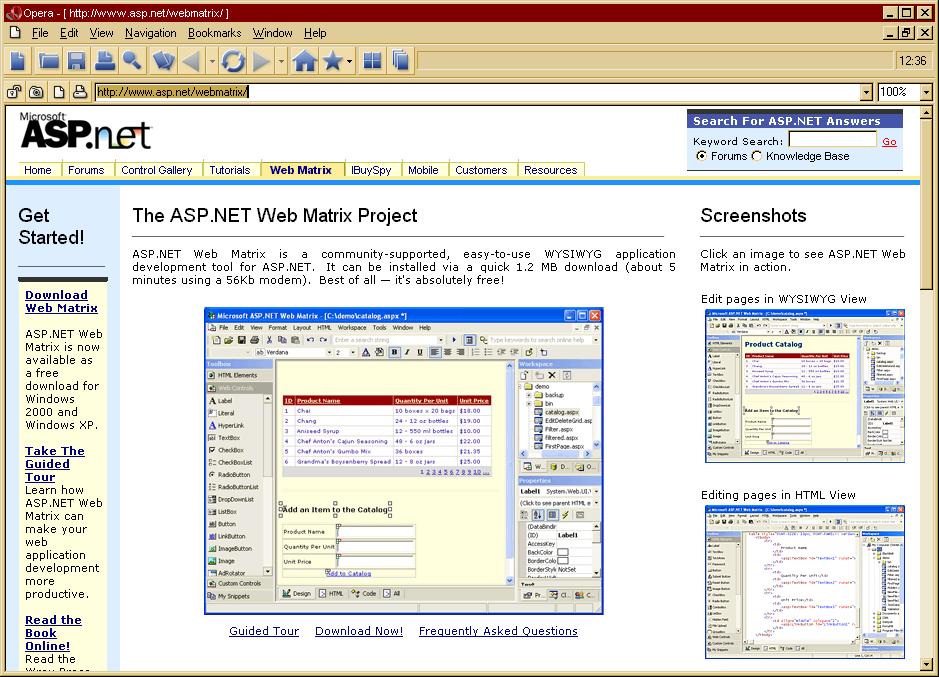Select the Knowledge Base radio button
The height and width of the screenshot is (677, 939).
click(x=756, y=156)
